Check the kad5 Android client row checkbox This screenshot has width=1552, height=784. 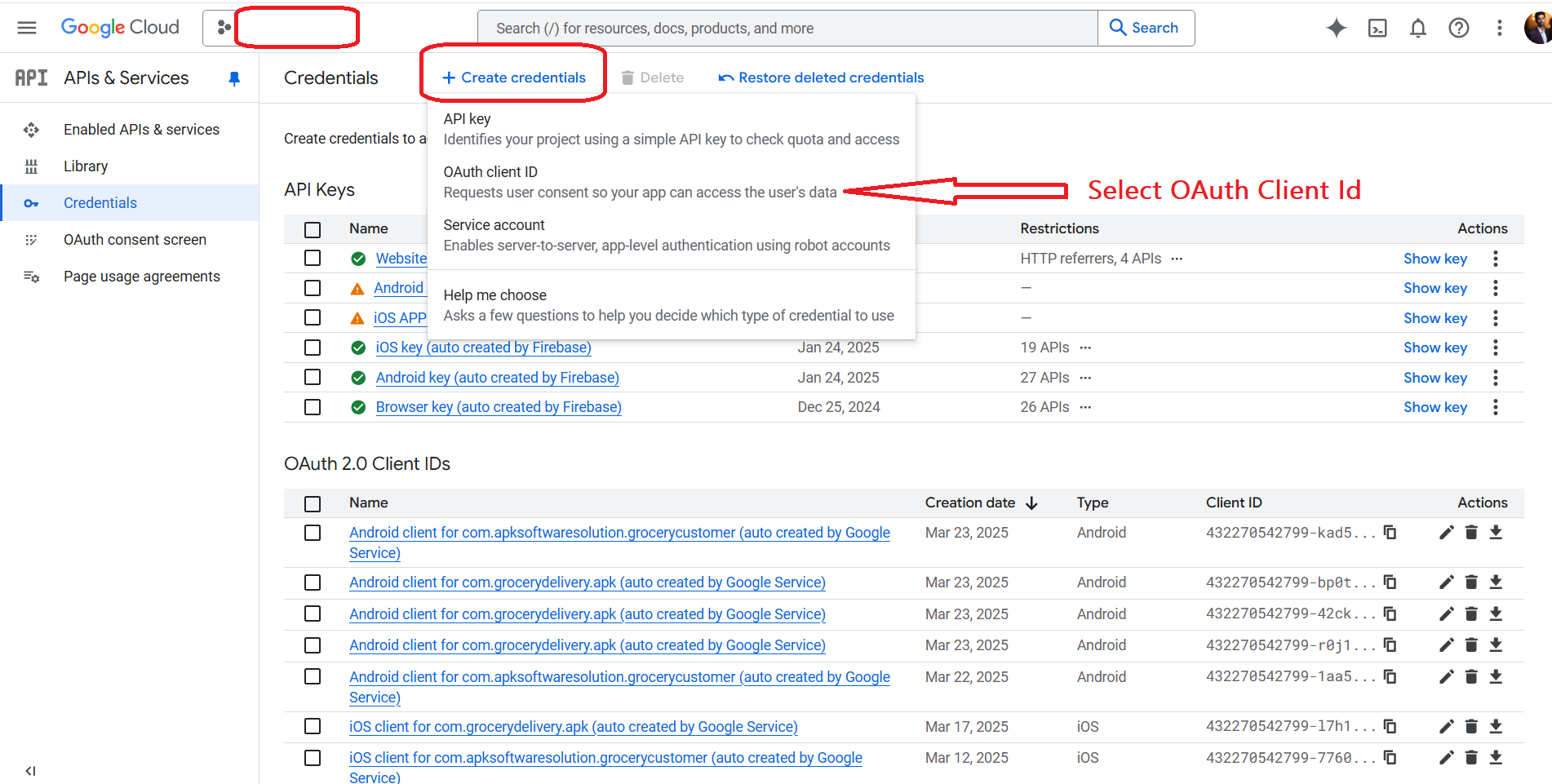click(313, 533)
